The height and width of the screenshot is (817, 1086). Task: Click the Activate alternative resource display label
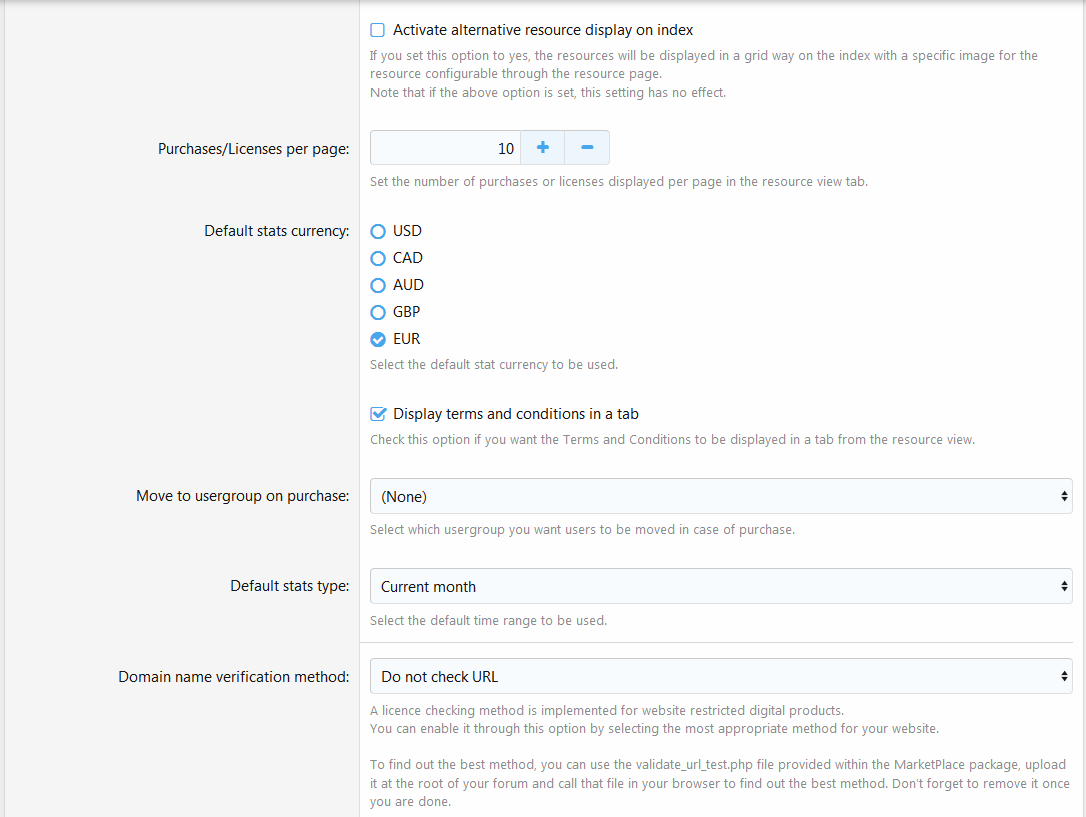click(543, 30)
